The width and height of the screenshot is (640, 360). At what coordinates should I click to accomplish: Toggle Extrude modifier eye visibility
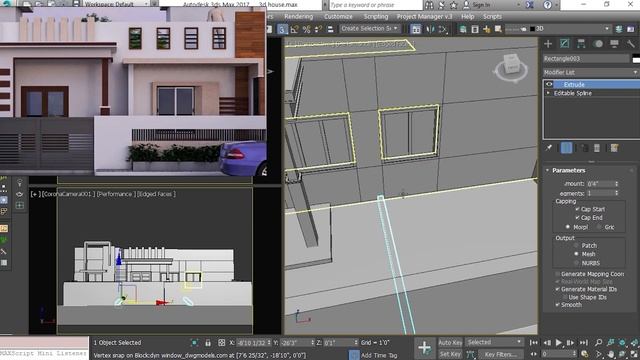549,84
